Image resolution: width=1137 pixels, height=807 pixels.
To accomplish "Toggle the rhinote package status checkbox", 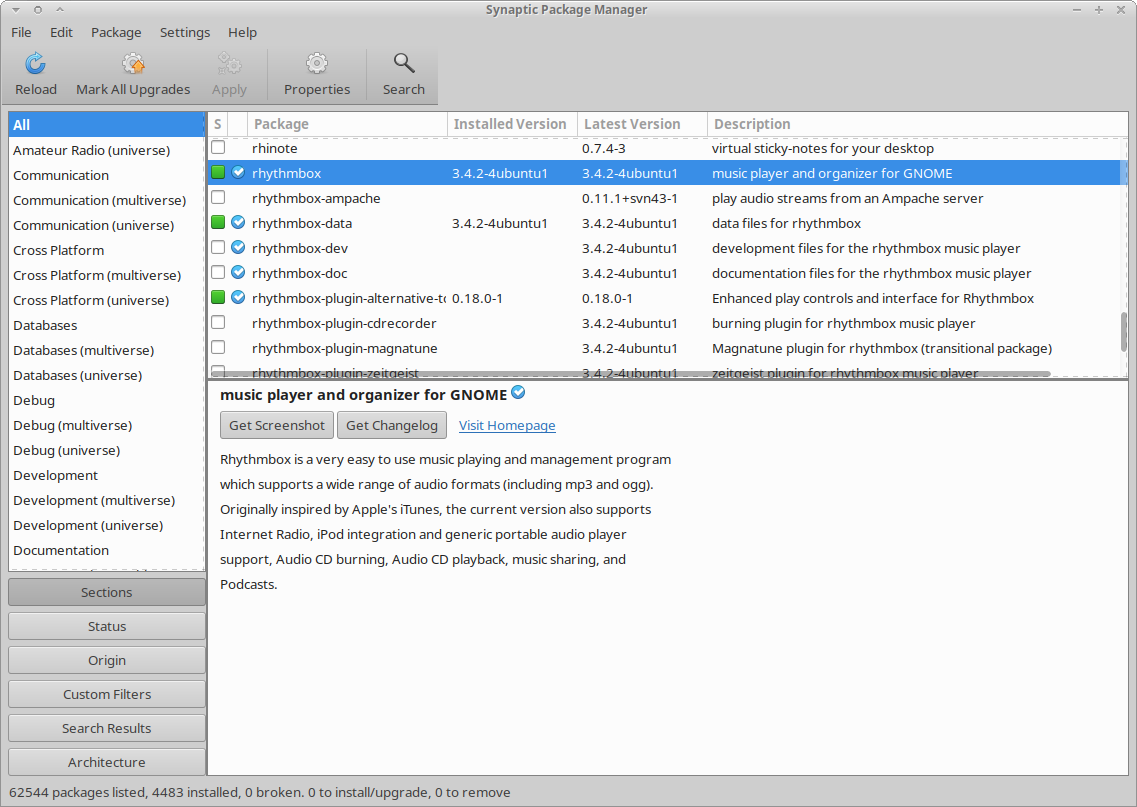I will click(218, 147).
